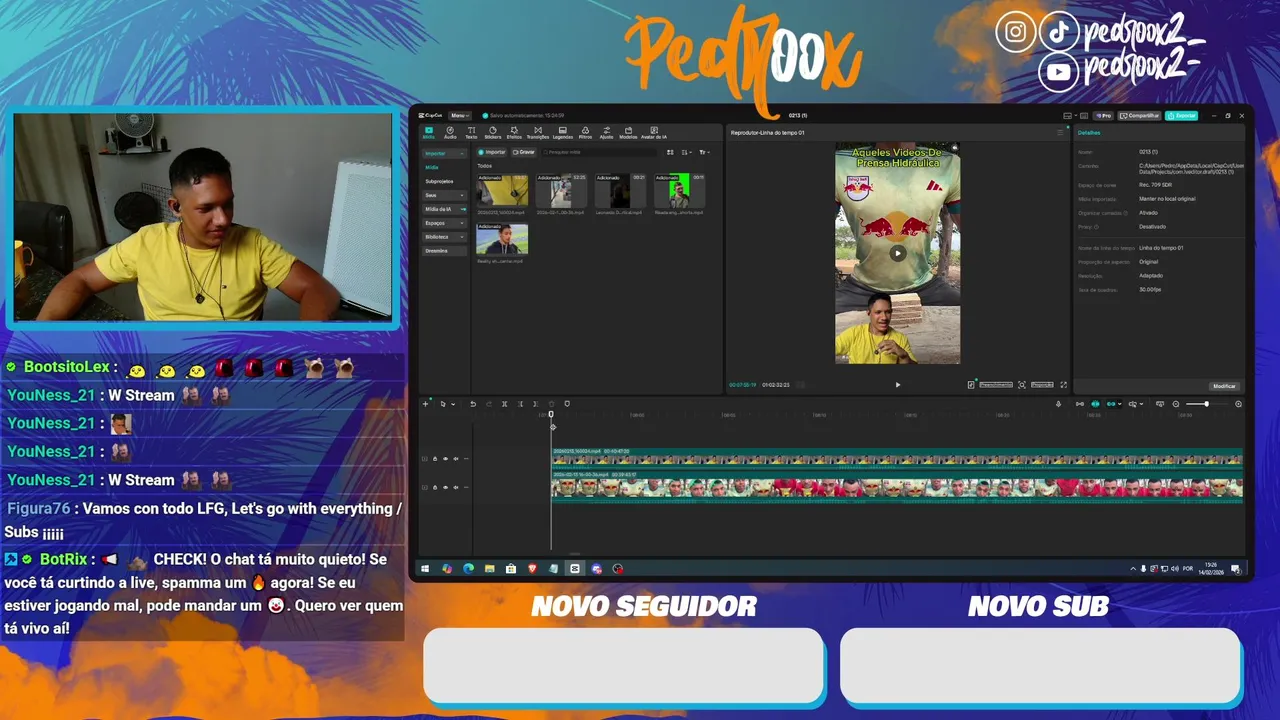Open the media sort dropdown
The height and width of the screenshot is (720, 1280).
[x=685, y=152]
